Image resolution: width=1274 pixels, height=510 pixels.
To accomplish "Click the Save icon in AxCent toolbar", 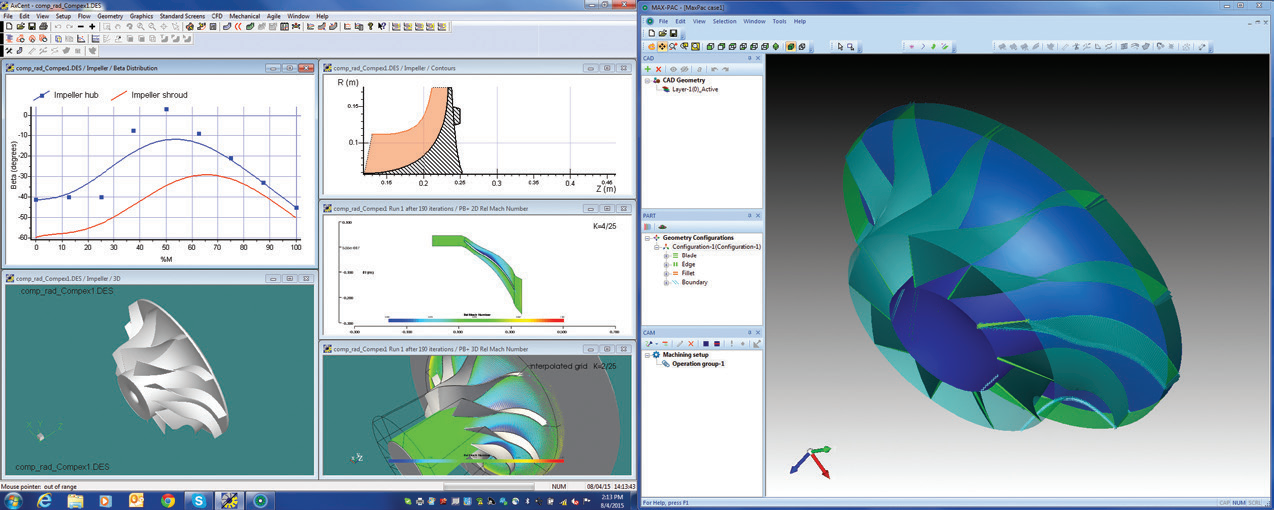I will click(32, 26).
